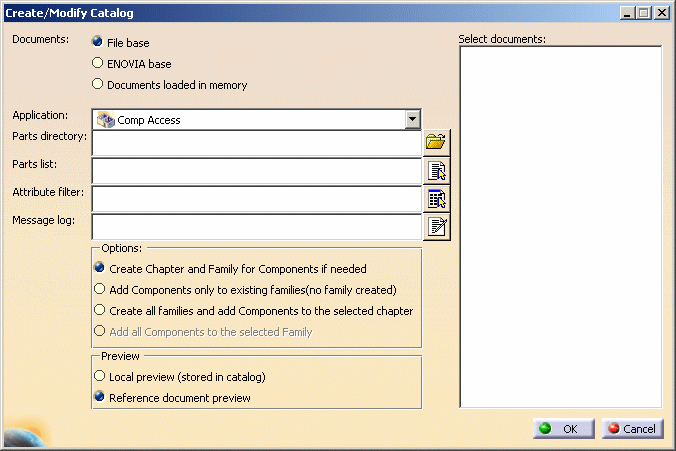Maximize the Create/Modify Catalog dialog
The width and height of the screenshot is (676, 451).
pyautogui.click(x=644, y=13)
